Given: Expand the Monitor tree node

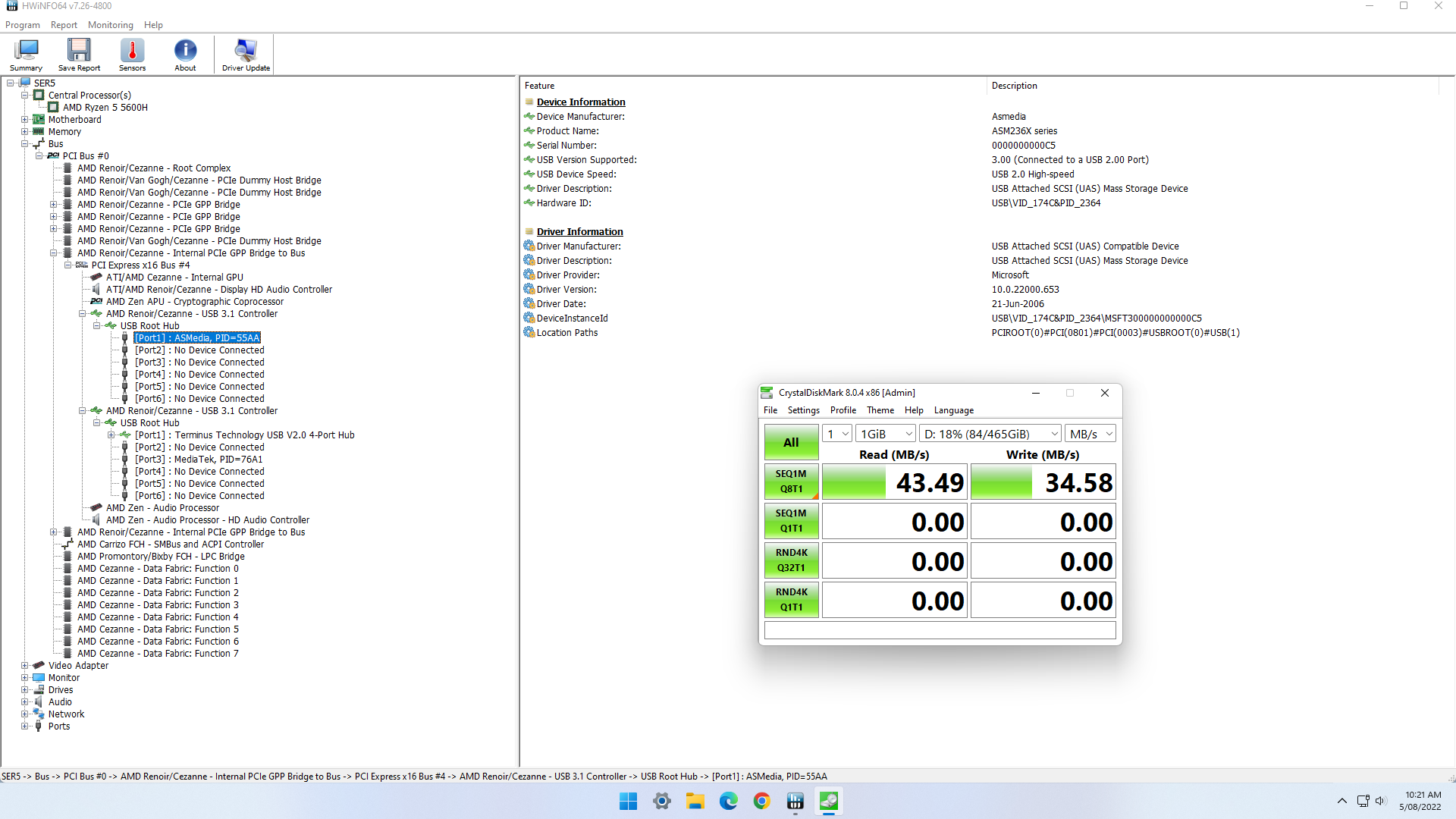Looking at the screenshot, I should 25,678.
